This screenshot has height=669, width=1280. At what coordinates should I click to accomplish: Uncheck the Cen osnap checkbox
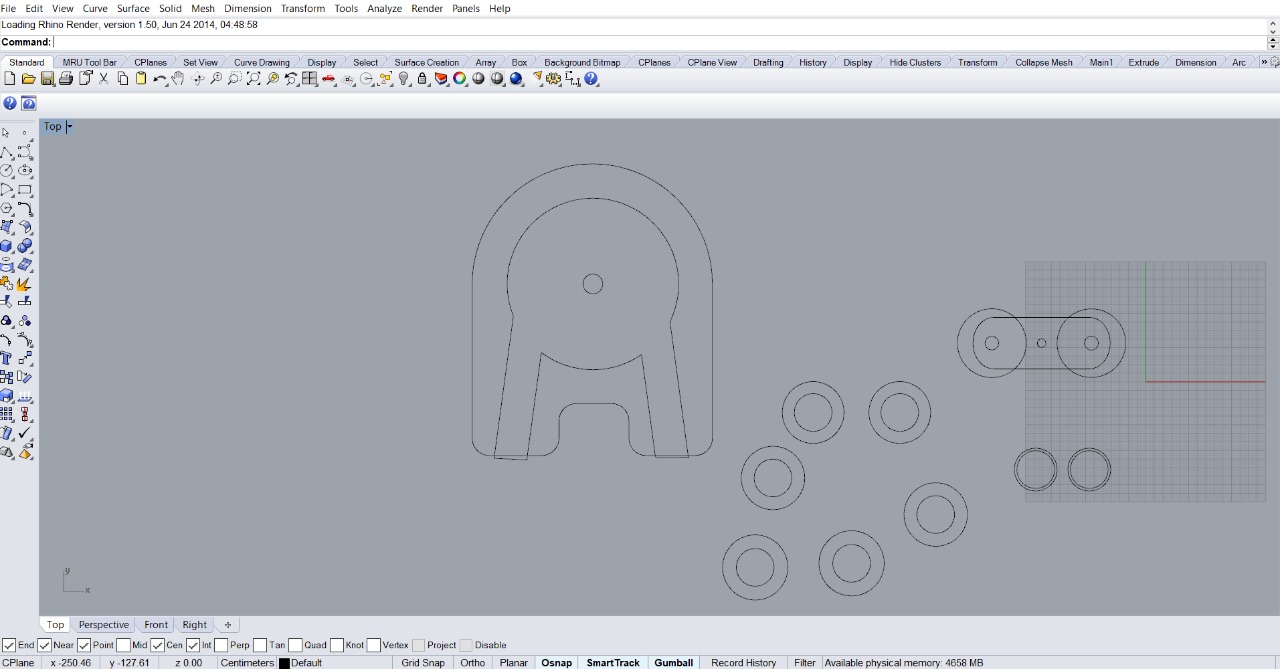pos(157,645)
